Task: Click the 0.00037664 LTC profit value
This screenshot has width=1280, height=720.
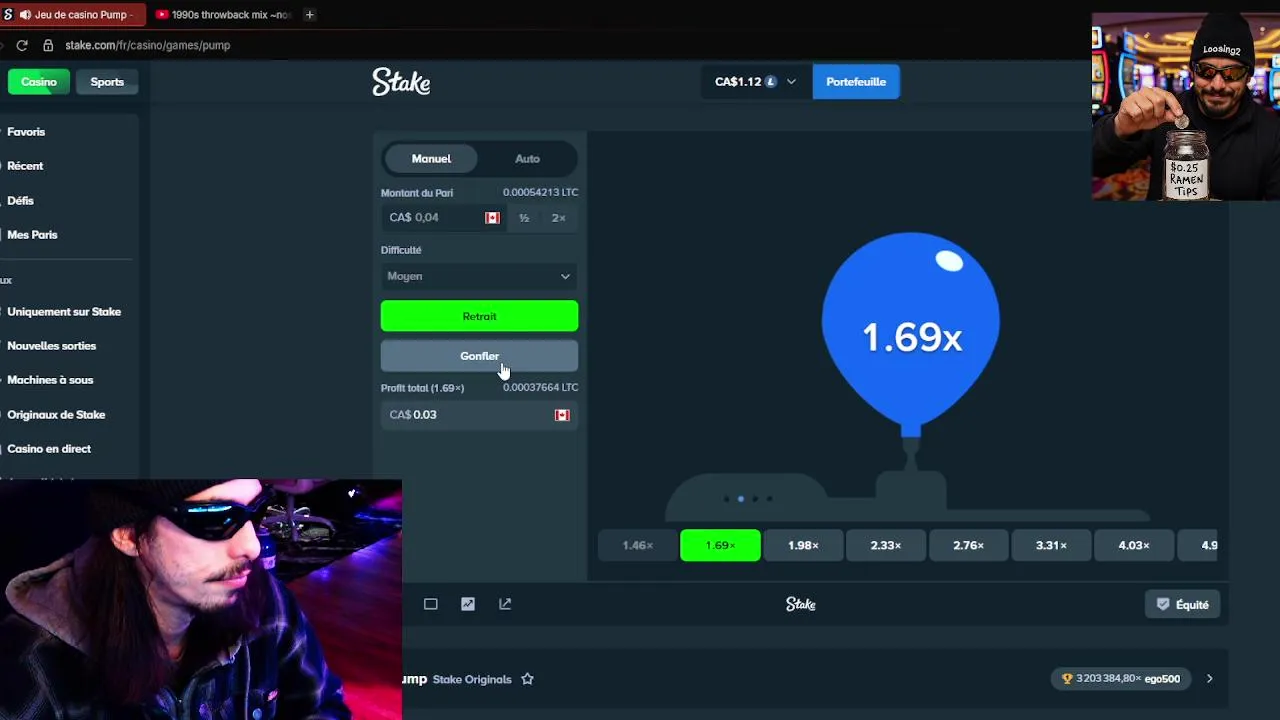Action: pos(540,388)
